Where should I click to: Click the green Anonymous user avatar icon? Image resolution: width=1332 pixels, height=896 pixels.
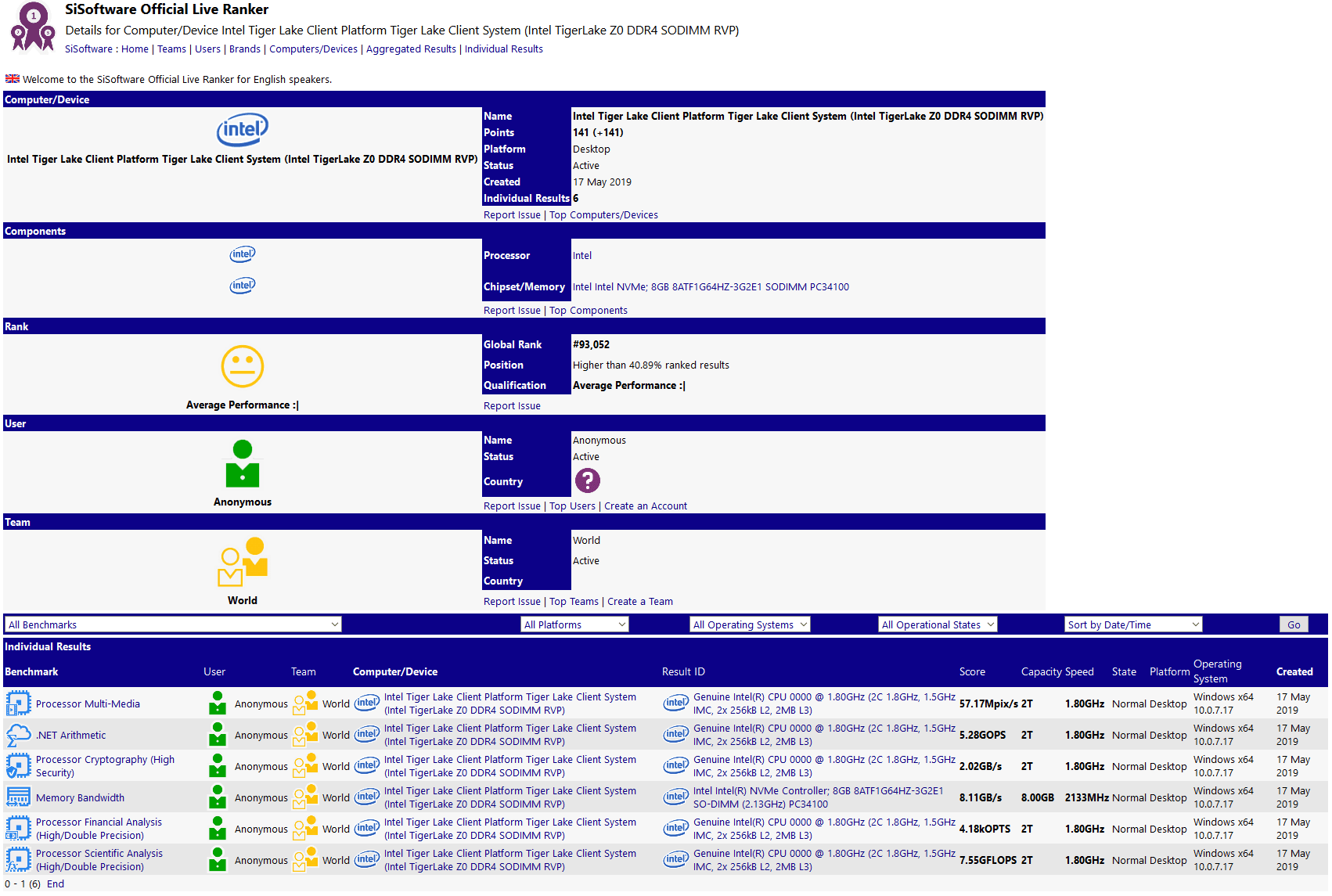242,464
